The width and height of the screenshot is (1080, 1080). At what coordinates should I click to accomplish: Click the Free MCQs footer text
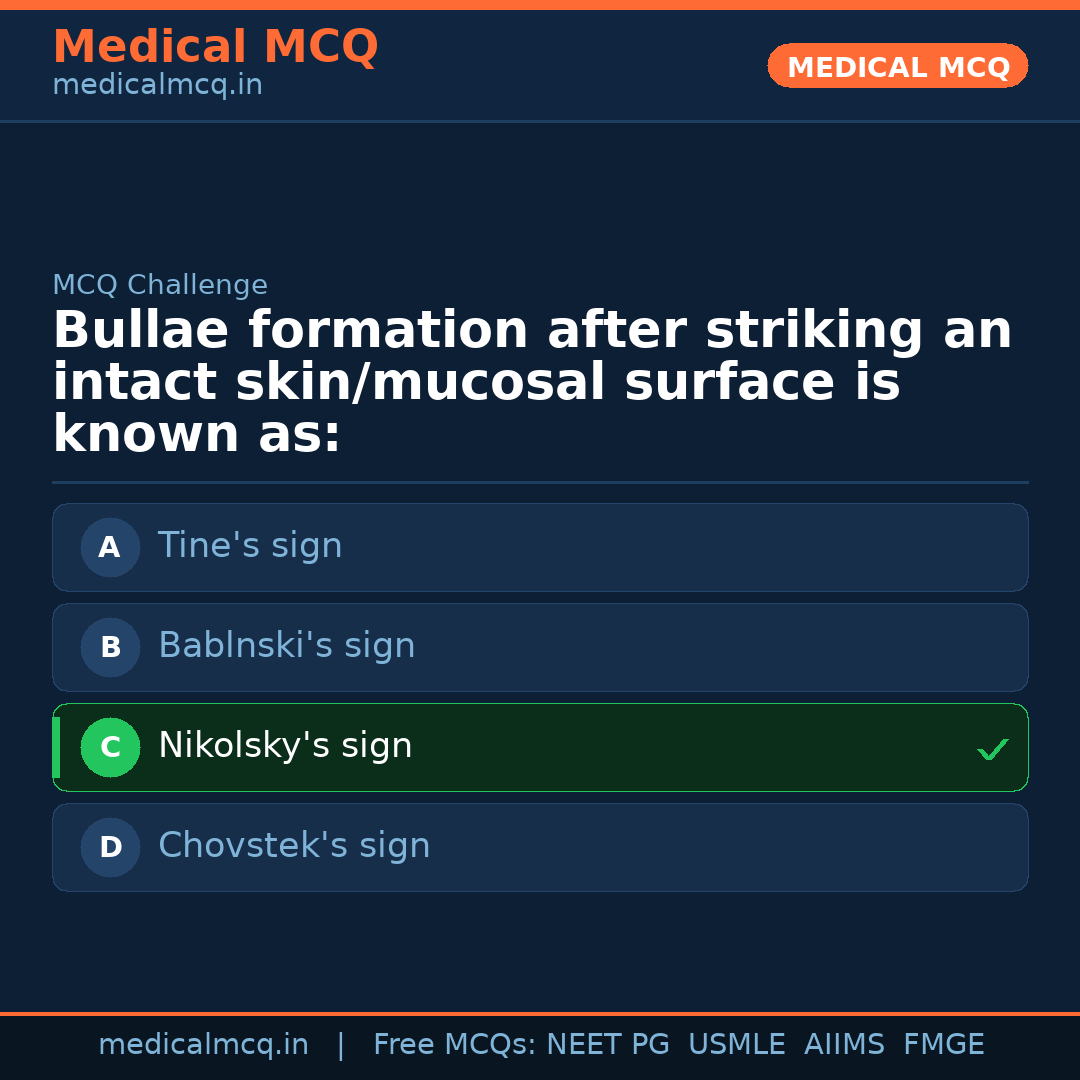point(454,1045)
